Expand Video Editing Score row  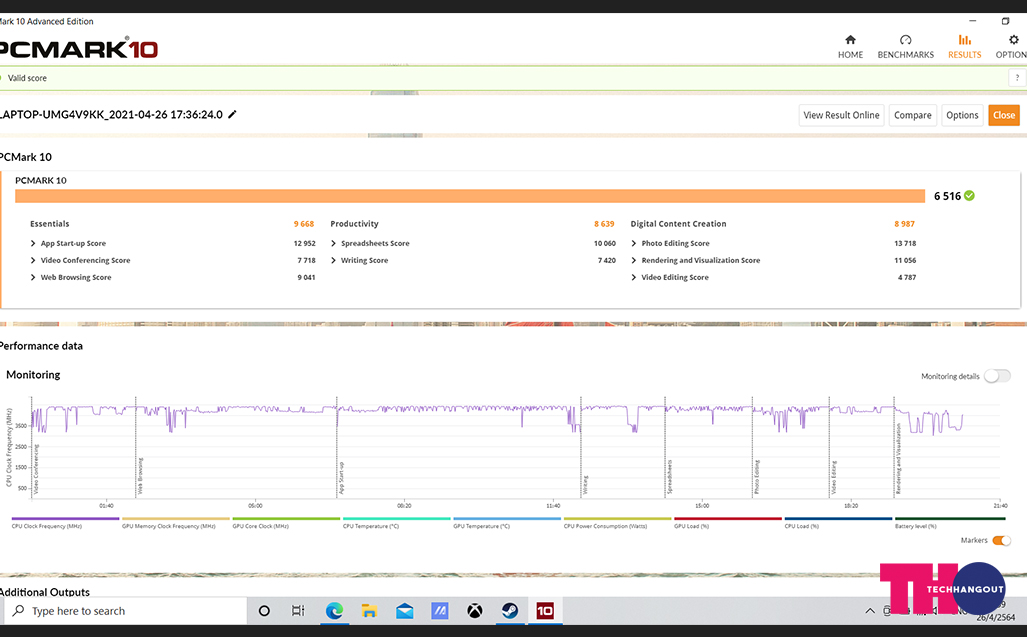[x=633, y=278]
